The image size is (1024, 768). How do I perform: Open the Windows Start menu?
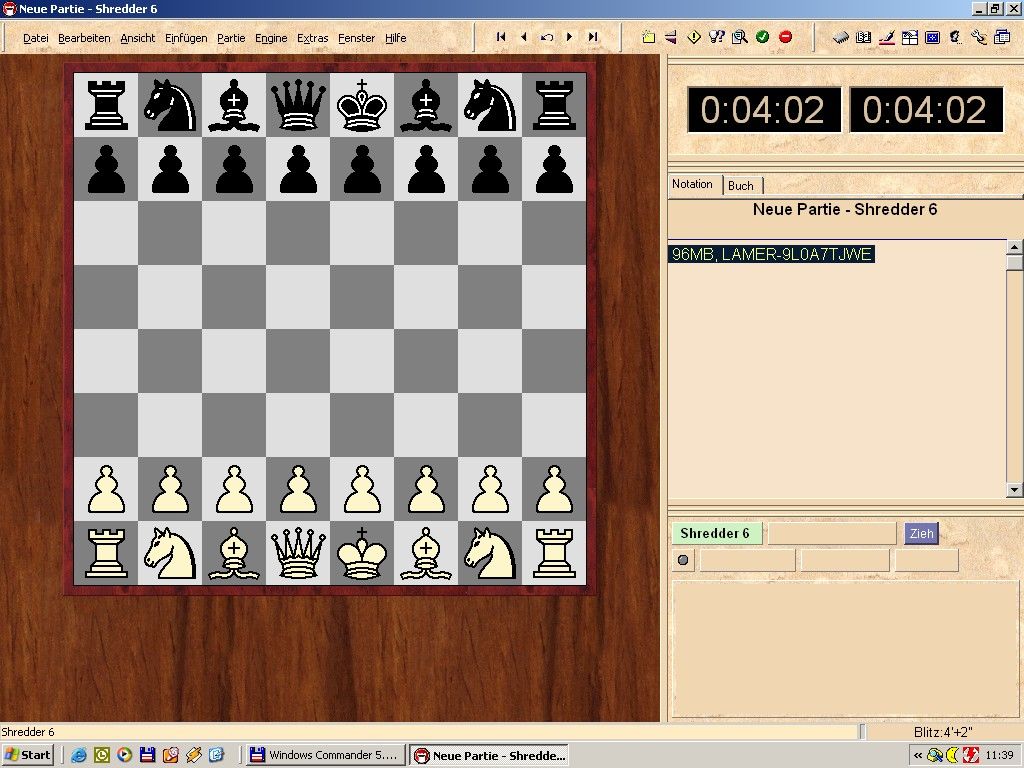click(28, 755)
